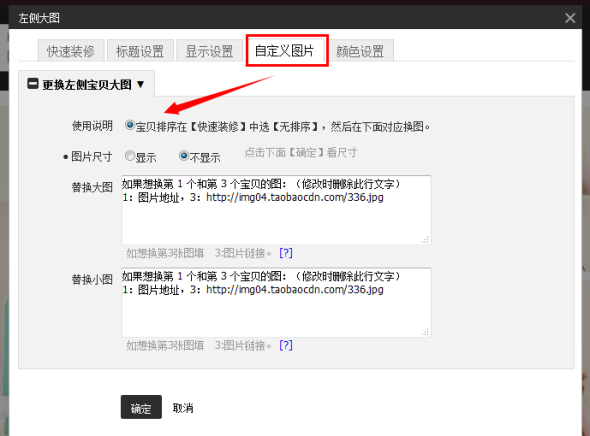Image resolution: width=590 pixels, height=436 pixels.
Task: Open the 快速装修 tab
Action: (71, 50)
